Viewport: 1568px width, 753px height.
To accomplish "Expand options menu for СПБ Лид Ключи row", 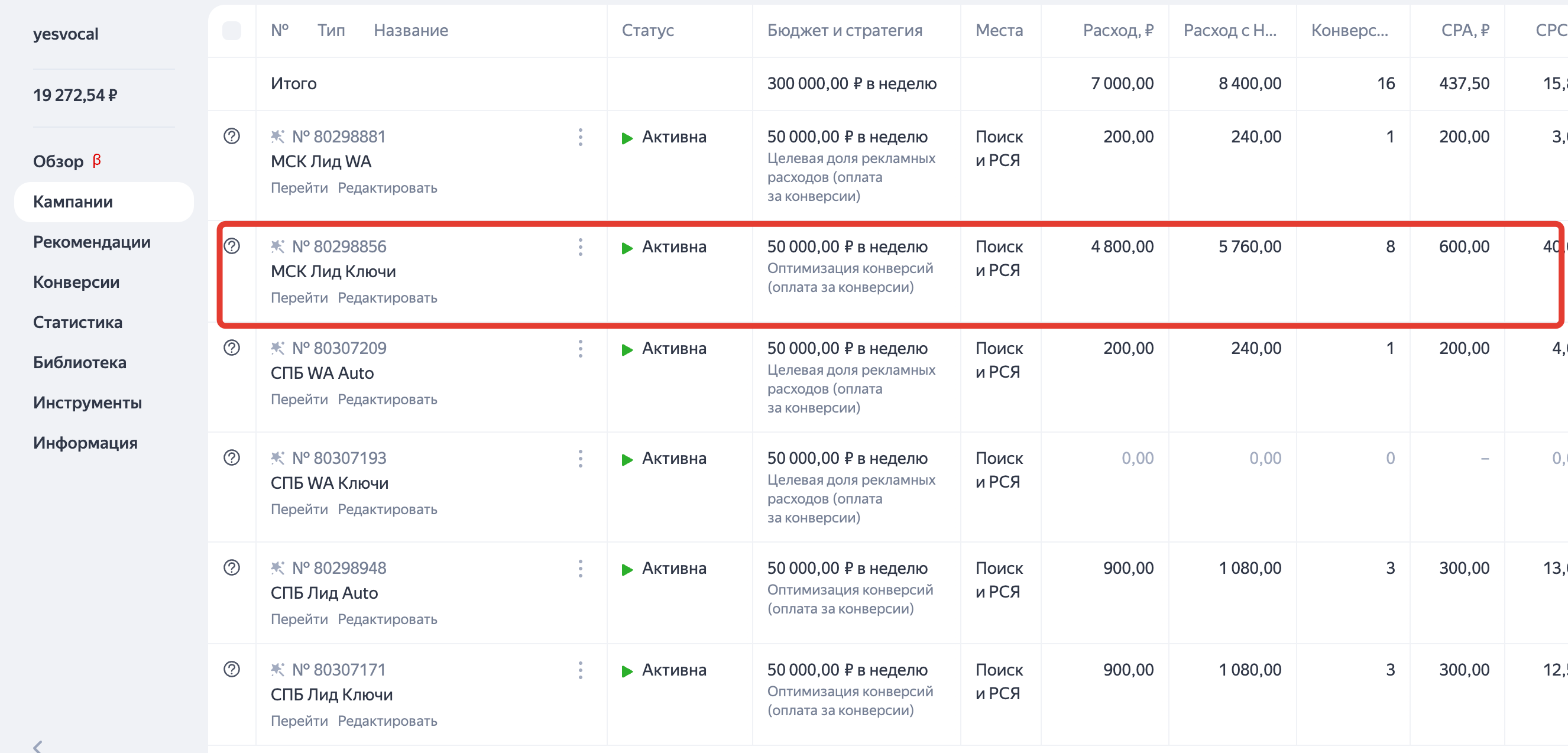I will pyautogui.click(x=580, y=670).
